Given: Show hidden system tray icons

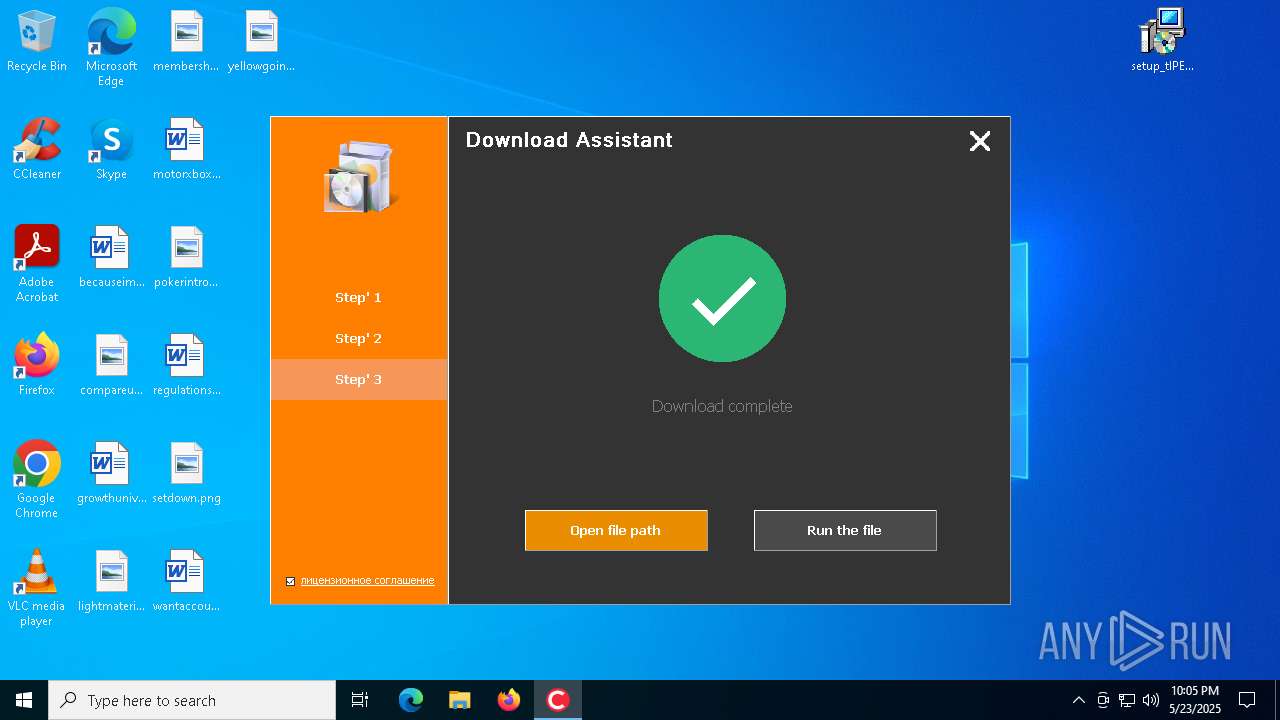Looking at the screenshot, I should [x=1078, y=700].
